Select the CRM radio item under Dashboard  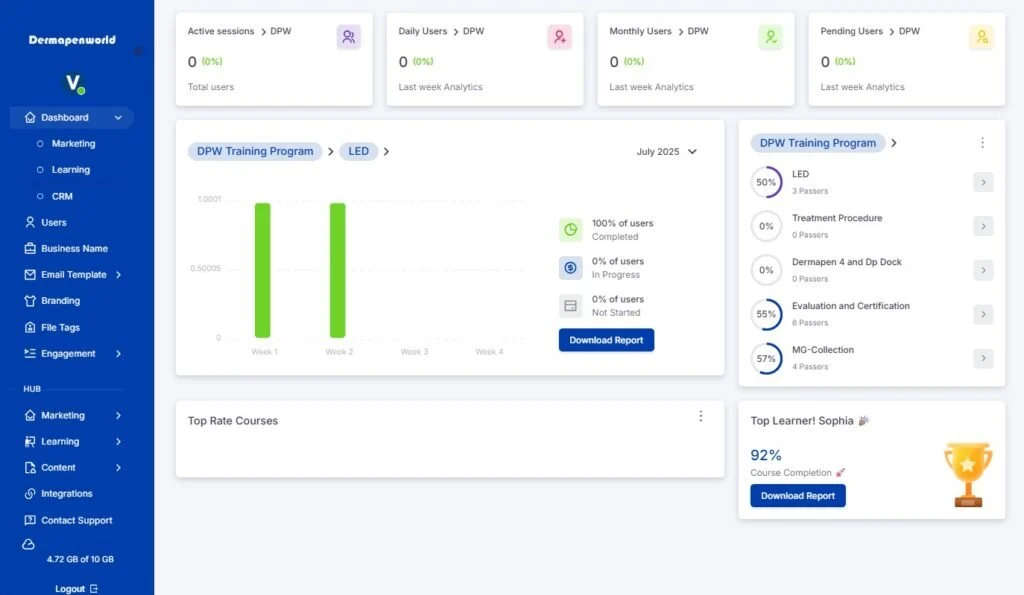tap(40, 196)
